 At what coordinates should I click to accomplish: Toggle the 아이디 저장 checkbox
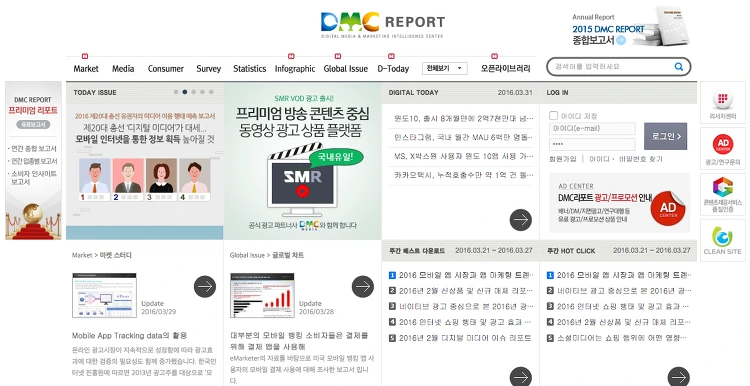click(x=553, y=115)
